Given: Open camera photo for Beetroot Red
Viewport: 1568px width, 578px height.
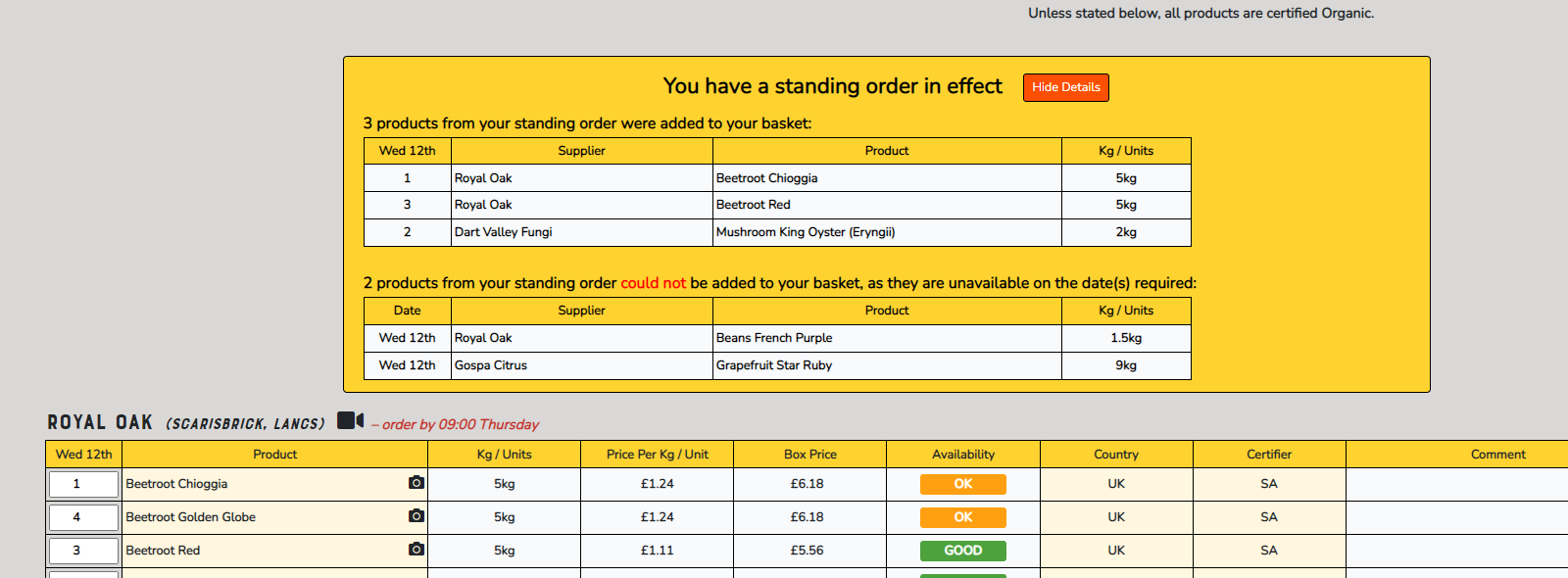Looking at the screenshot, I should tap(416, 550).
